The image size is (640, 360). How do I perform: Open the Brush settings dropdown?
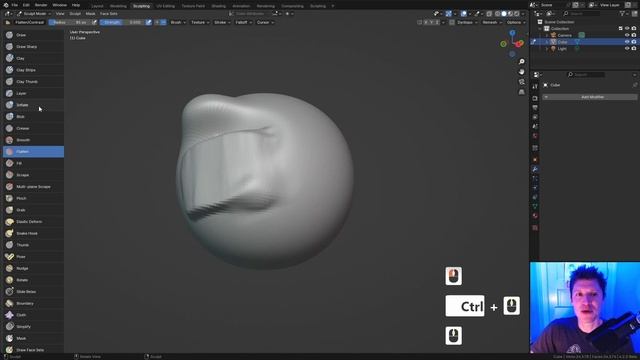178,22
